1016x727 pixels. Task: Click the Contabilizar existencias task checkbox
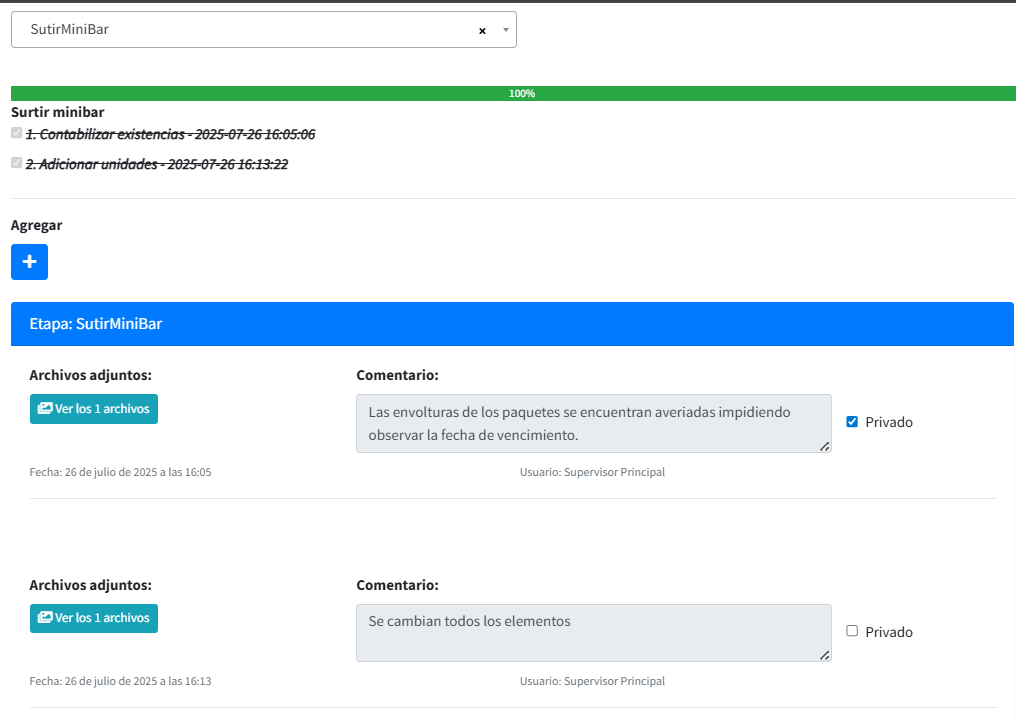(16, 133)
